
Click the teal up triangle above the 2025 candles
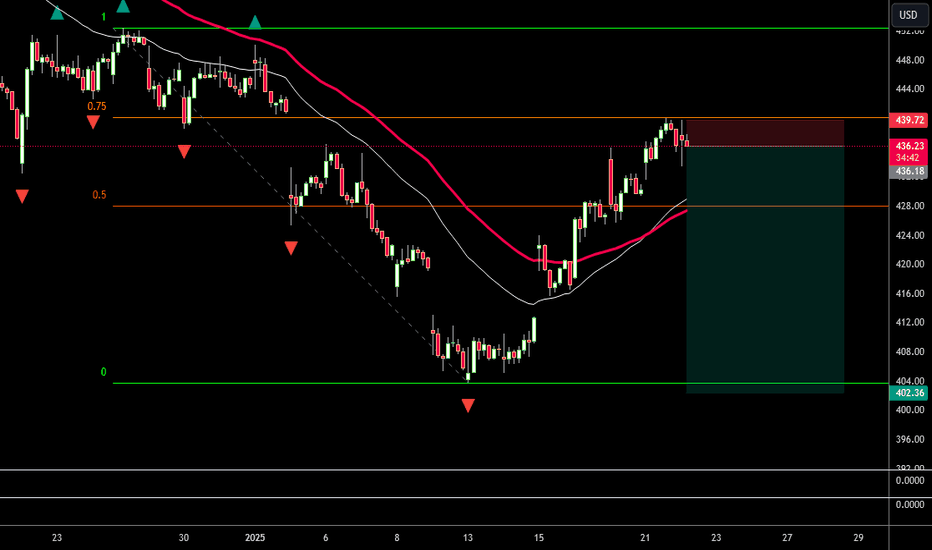[254, 23]
